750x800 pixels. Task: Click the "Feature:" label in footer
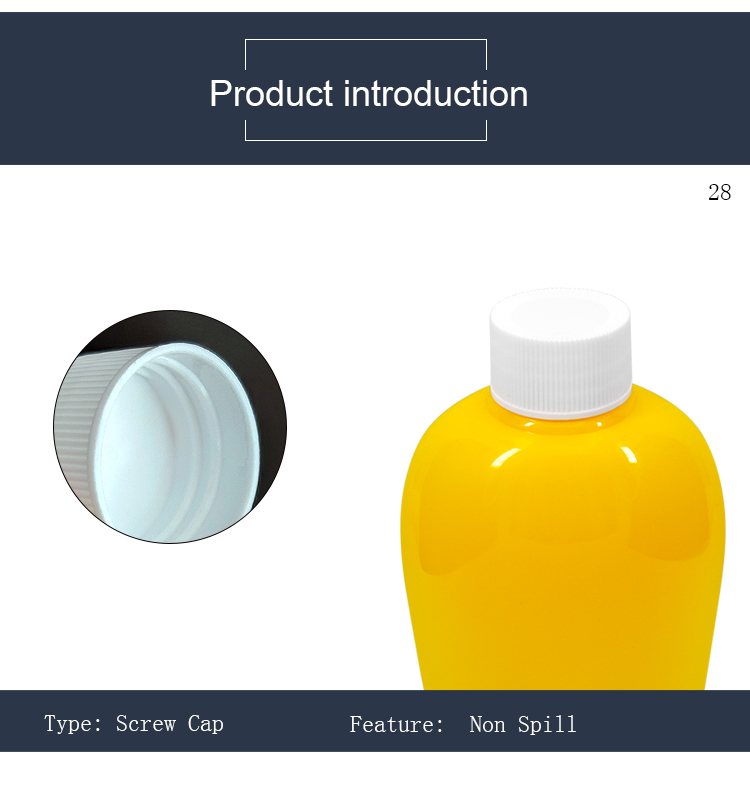point(396,724)
